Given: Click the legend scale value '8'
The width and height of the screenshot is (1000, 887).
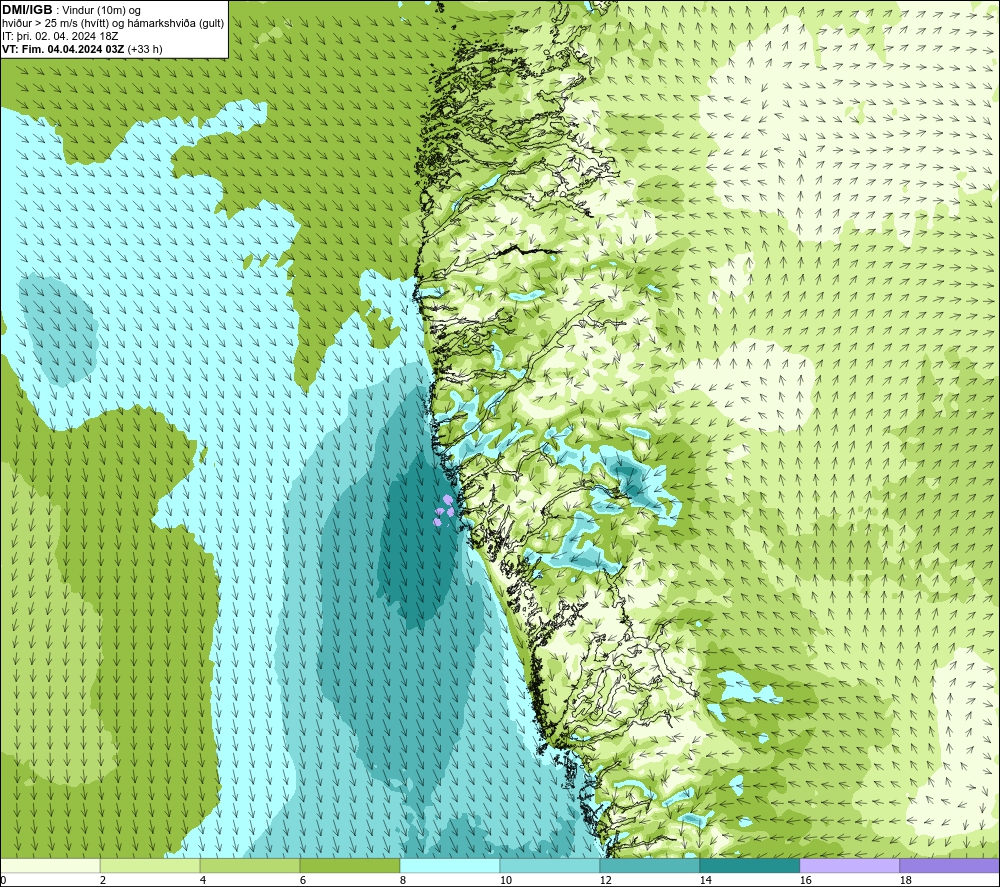Looking at the screenshot, I should point(403,881).
